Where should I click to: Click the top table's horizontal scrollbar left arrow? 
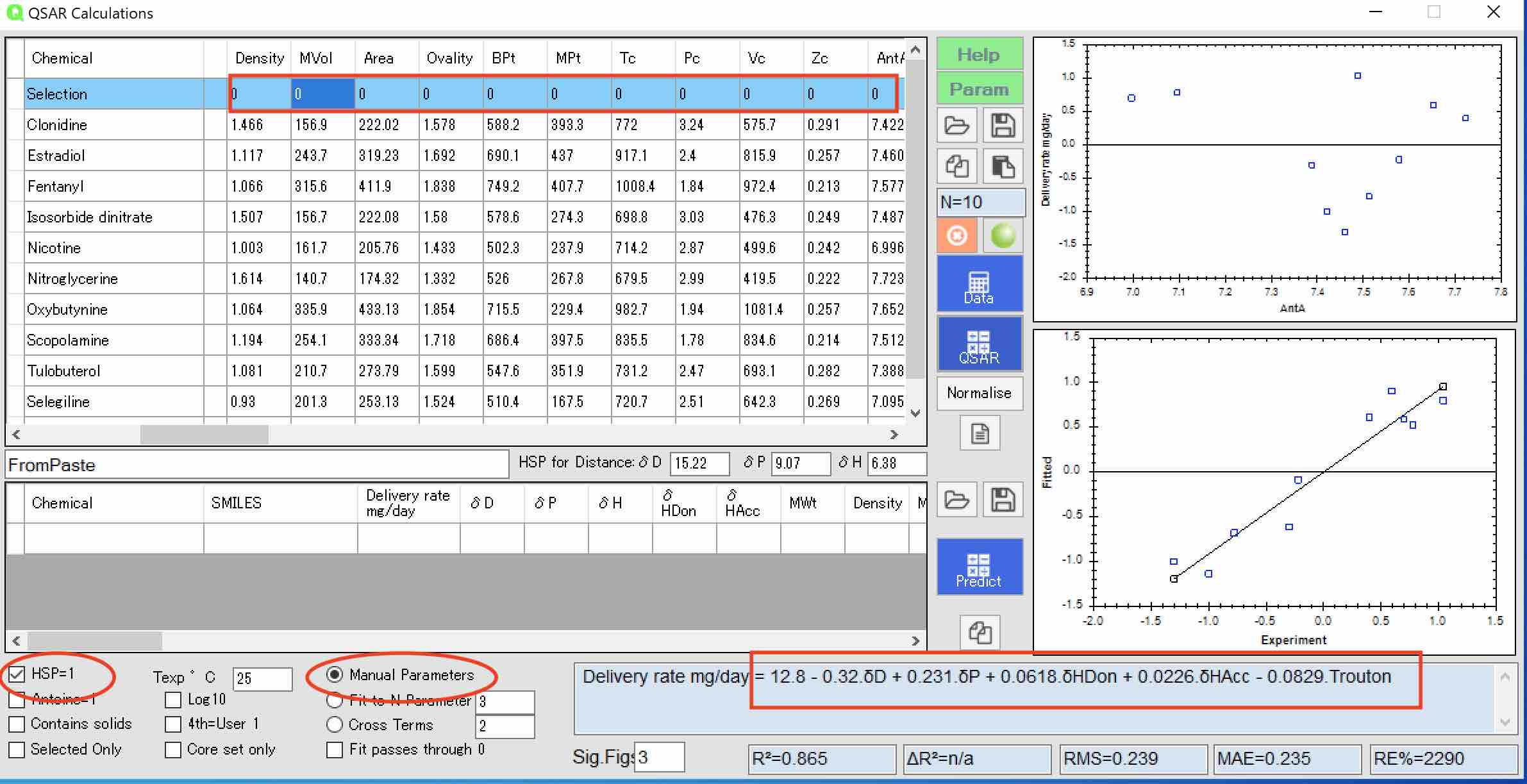coord(16,435)
